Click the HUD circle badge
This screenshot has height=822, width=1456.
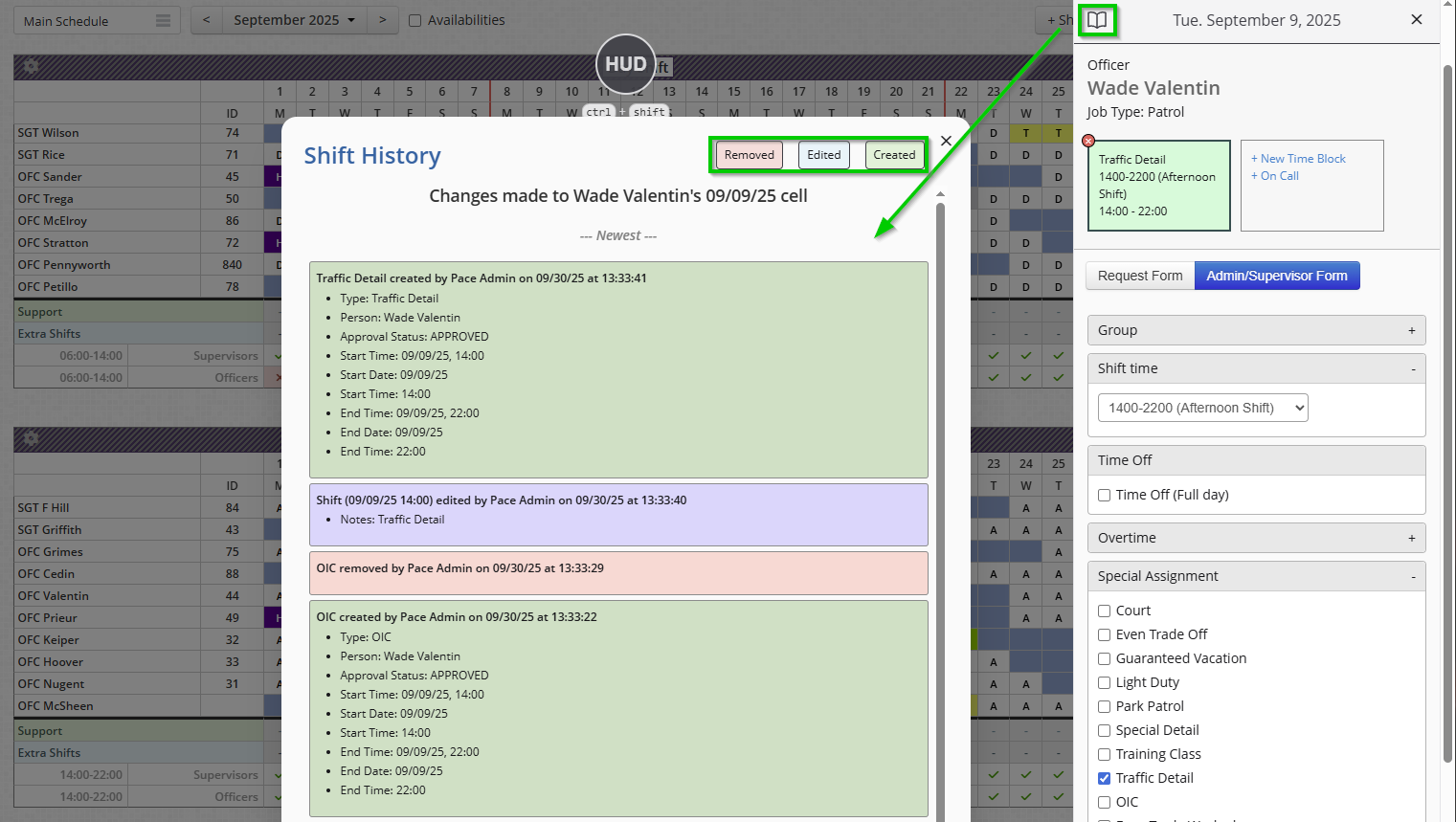click(625, 64)
